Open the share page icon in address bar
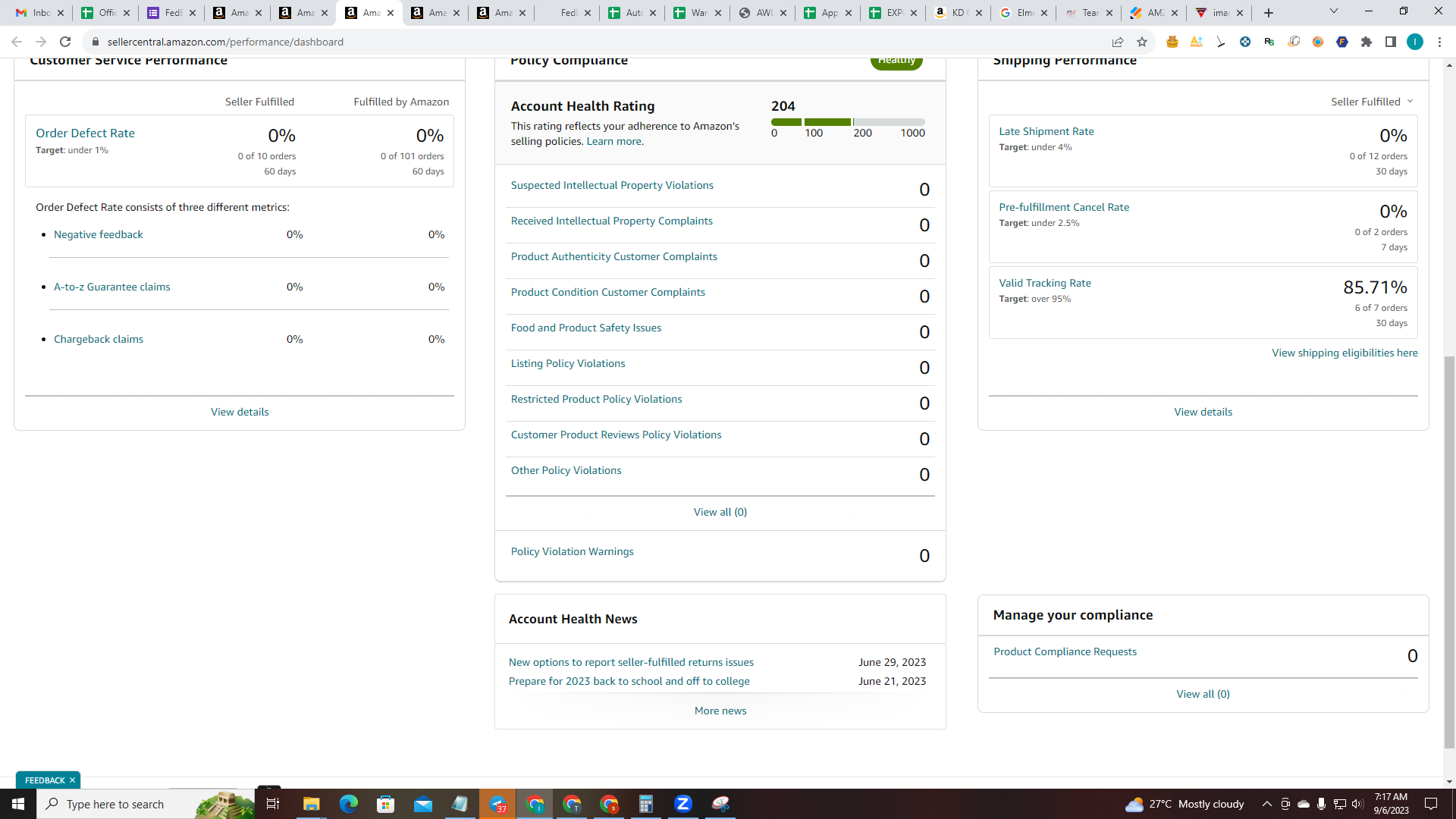Image resolution: width=1456 pixels, height=819 pixels. [1118, 42]
